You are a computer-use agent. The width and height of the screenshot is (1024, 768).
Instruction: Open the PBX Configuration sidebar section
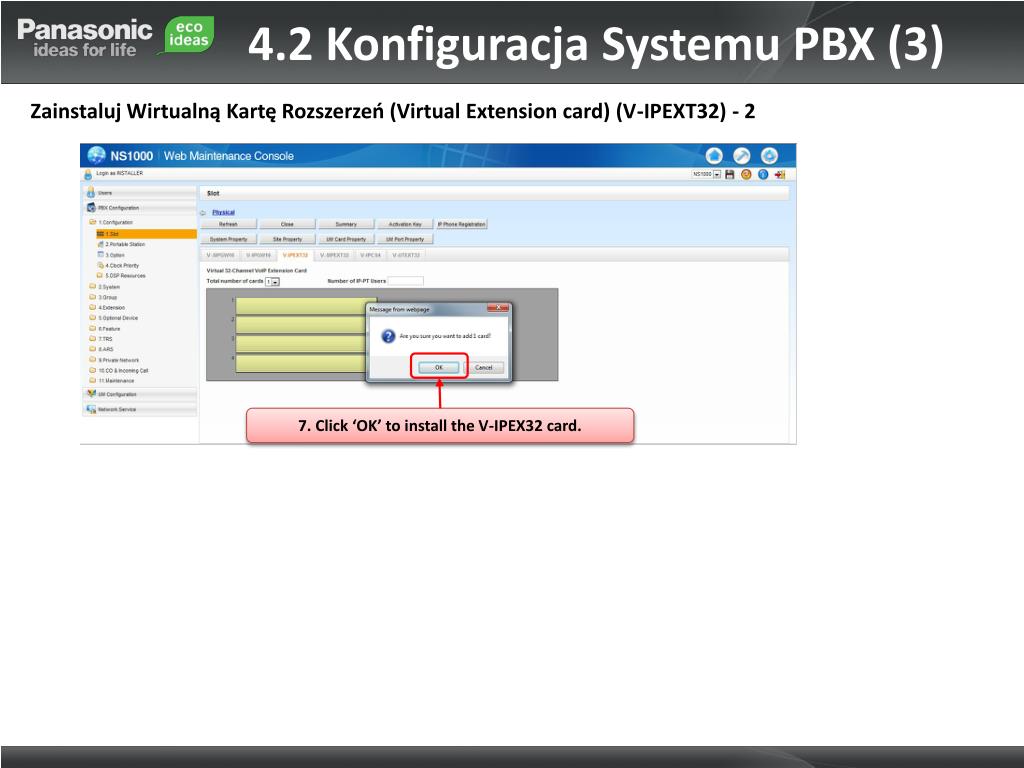click(140, 208)
